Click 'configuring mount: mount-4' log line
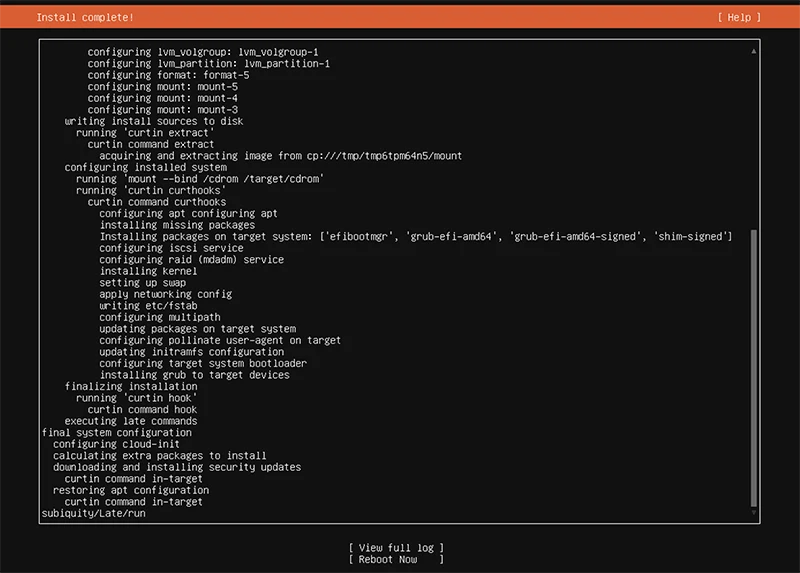The height and width of the screenshot is (573, 800). click(163, 98)
